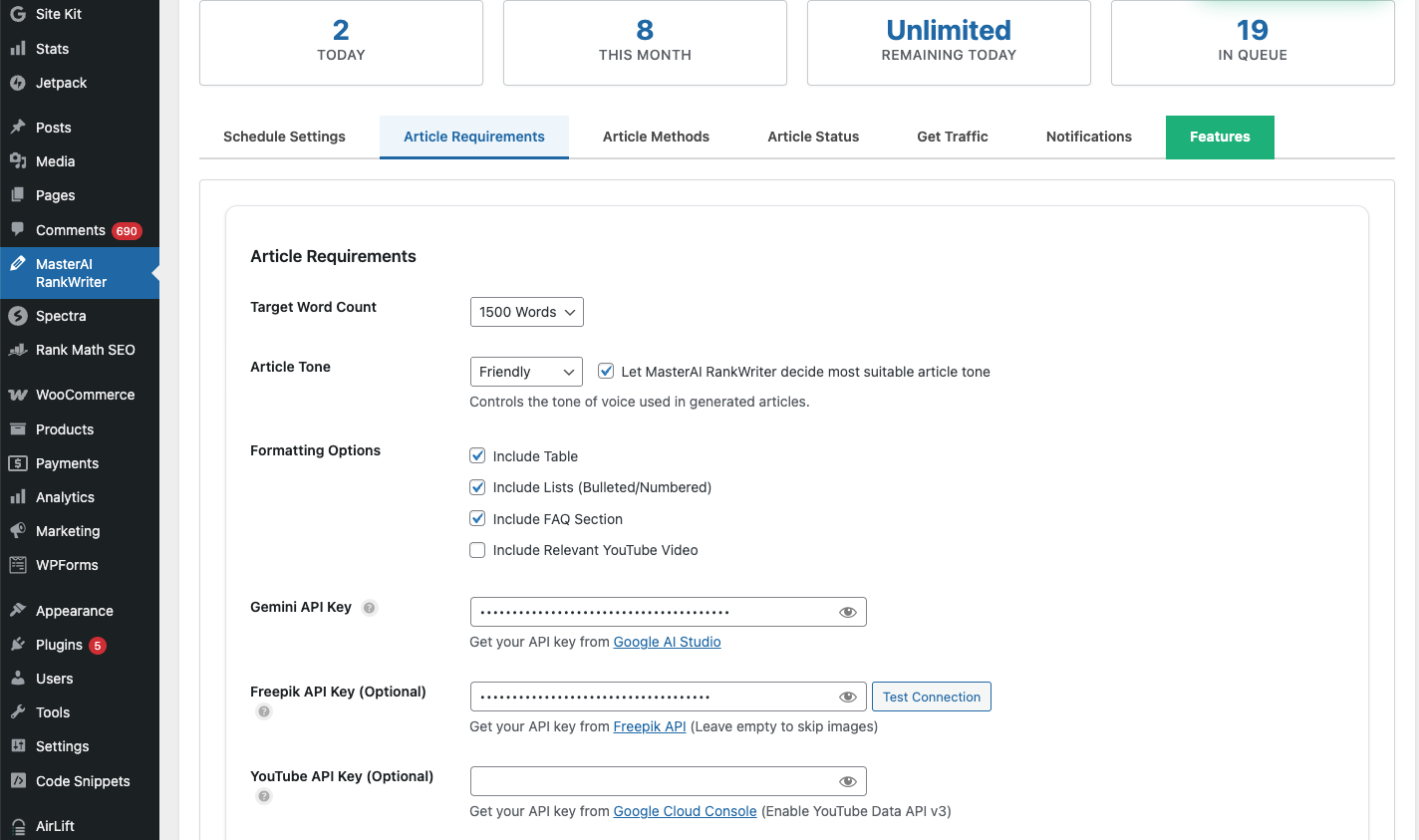Click the AirLift icon in sidebar
Viewport: 1419px width, 840px height.
pos(18,826)
